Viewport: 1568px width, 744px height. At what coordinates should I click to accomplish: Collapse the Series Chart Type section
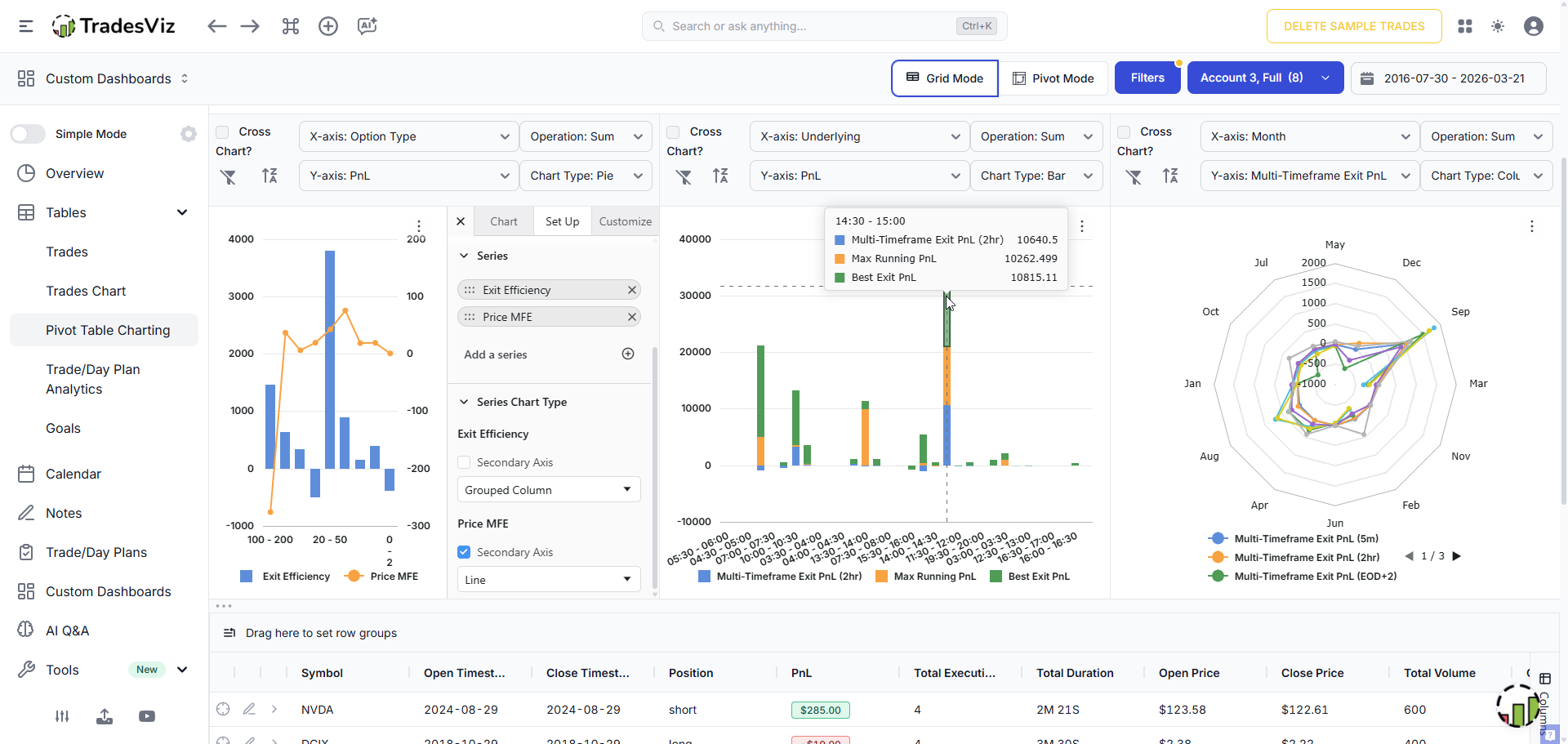[464, 402]
